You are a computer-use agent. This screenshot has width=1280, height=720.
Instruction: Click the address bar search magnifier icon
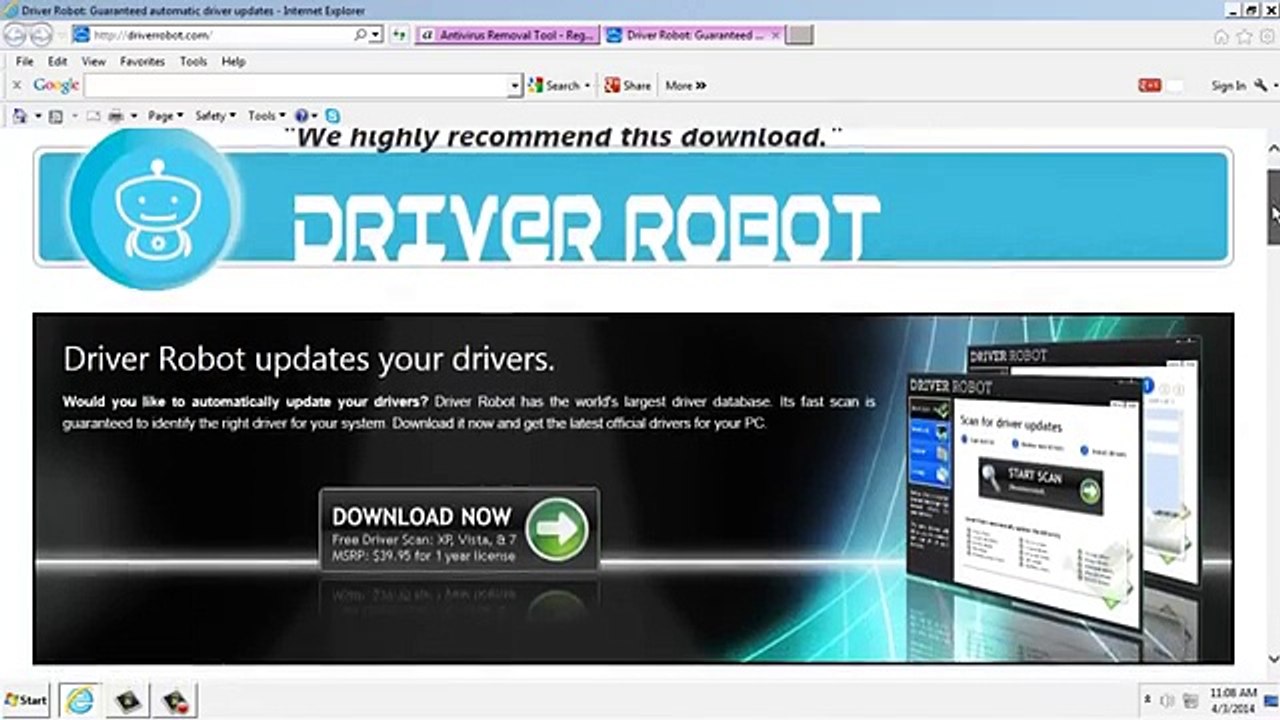(360, 35)
